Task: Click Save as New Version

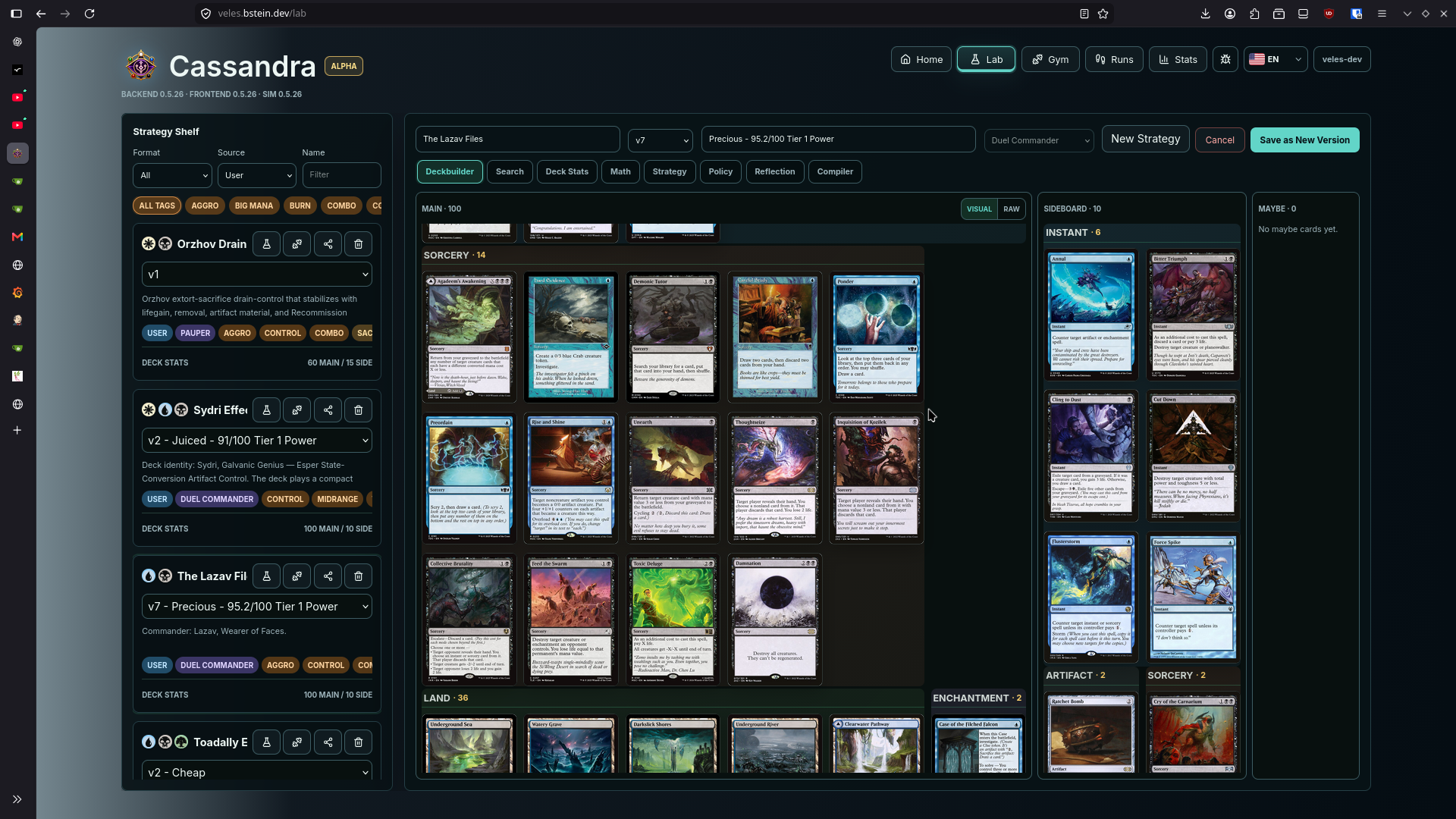Action: pyautogui.click(x=1304, y=140)
